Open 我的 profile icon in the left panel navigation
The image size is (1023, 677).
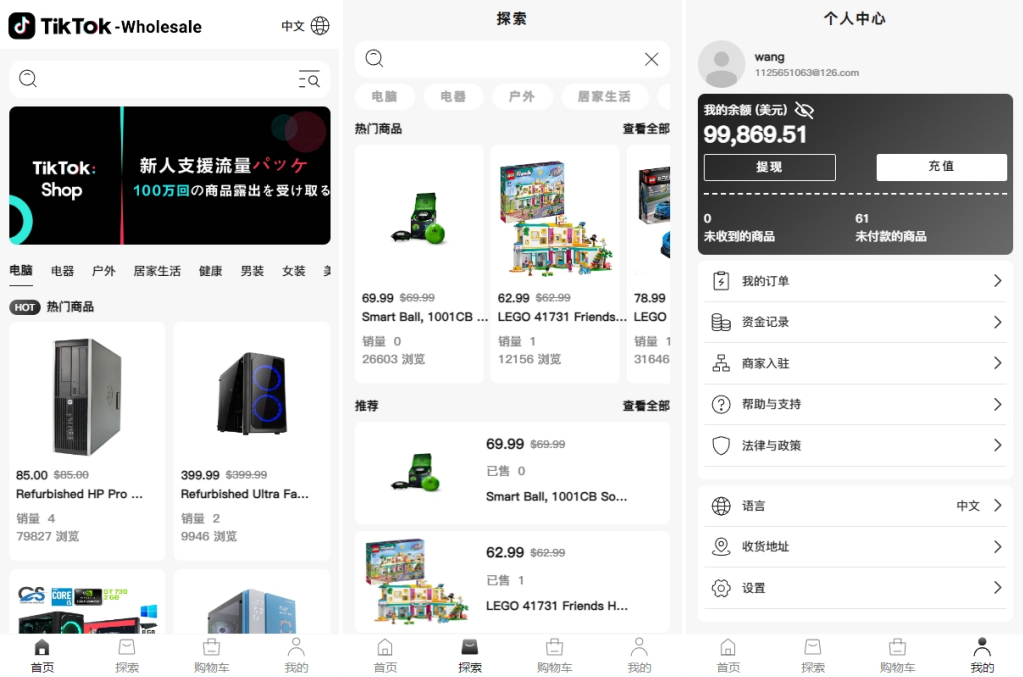pos(296,647)
